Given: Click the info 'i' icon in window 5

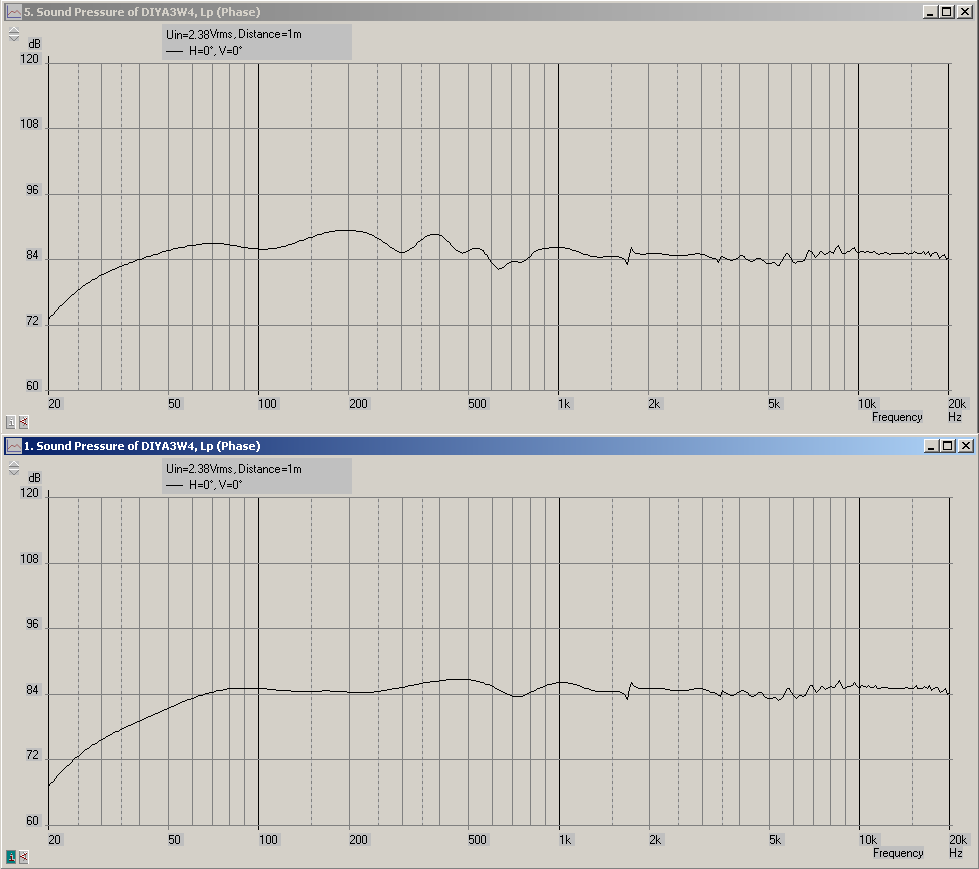Looking at the screenshot, I should [x=11, y=423].
